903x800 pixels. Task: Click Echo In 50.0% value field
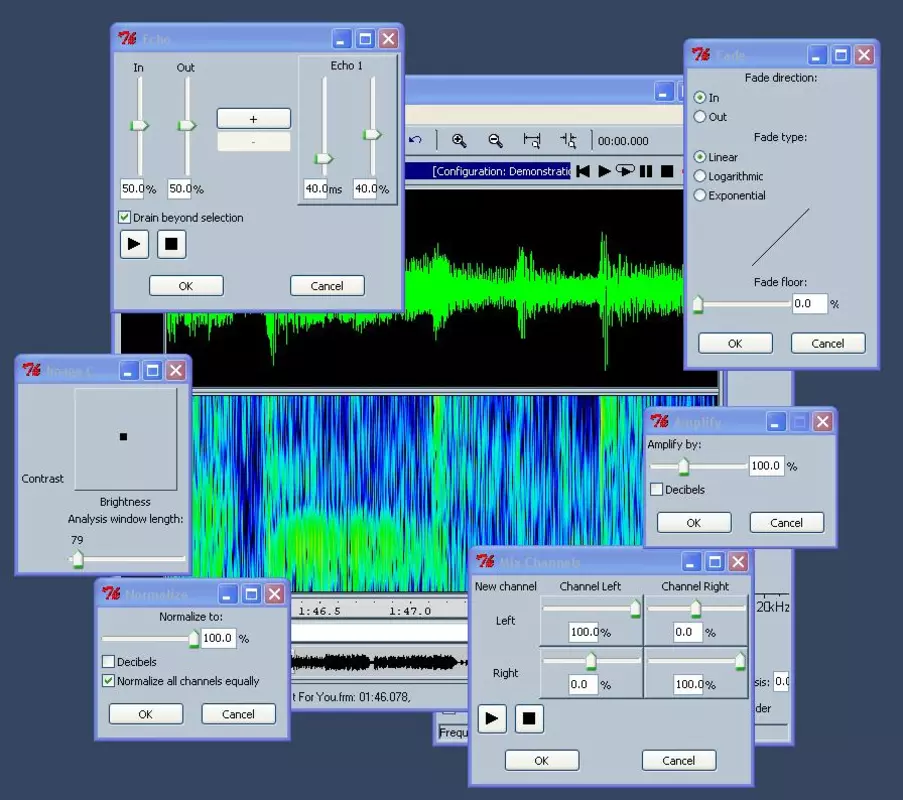pos(134,188)
